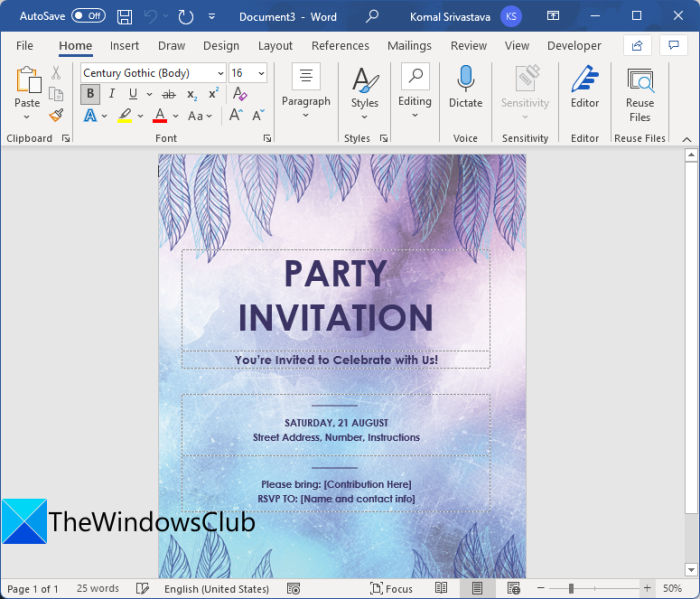700x599 pixels.
Task: Click the Reuse Files icon
Action: (x=640, y=94)
